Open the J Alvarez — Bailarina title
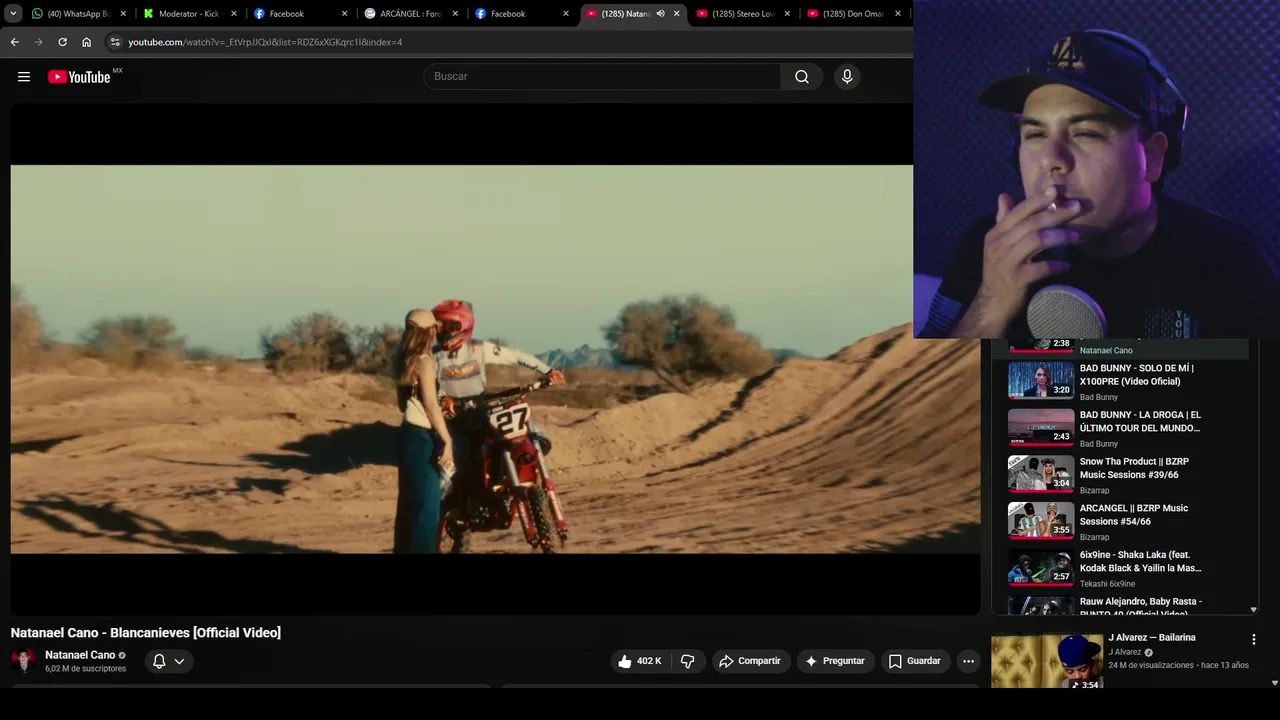 pos(1152,638)
